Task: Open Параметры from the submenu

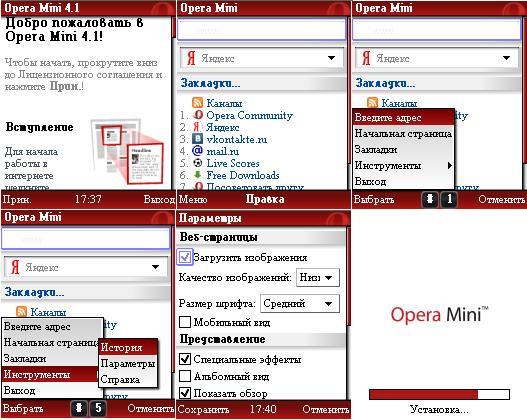Action: [x=128, y=363]
